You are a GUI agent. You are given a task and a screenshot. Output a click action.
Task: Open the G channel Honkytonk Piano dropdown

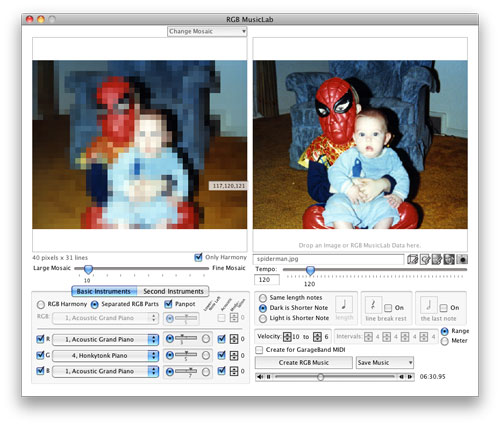click(x=105, y=355)
